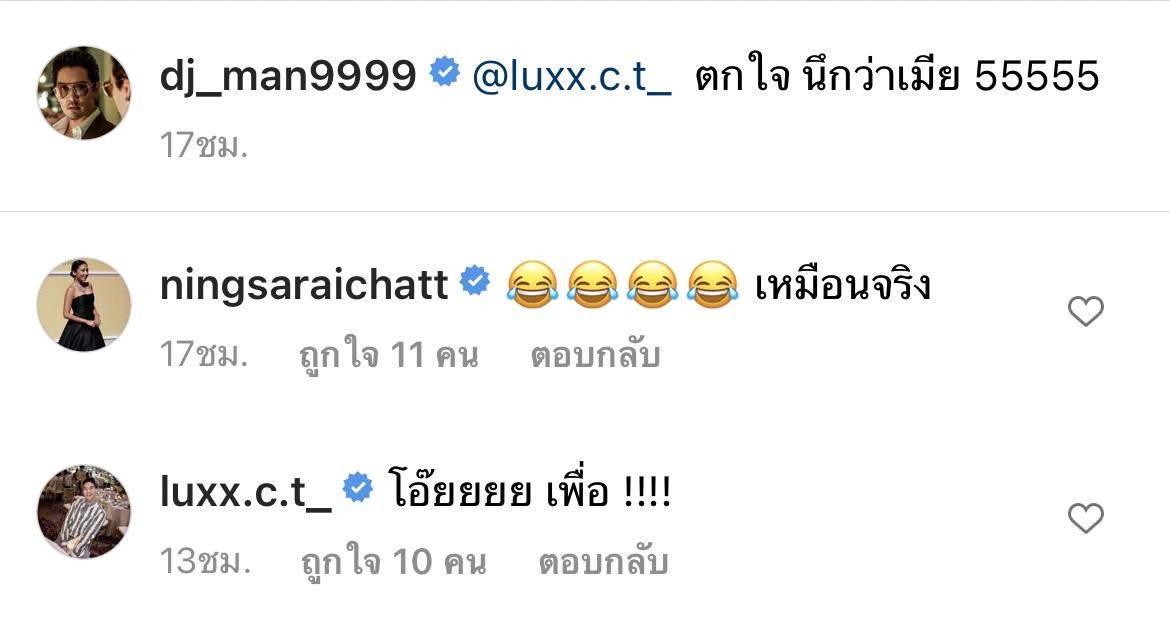Screen dimensions: 1170x635
Task: Reply to luxx.c.t_ with ตอบกลับ
Action: point(603,562)
